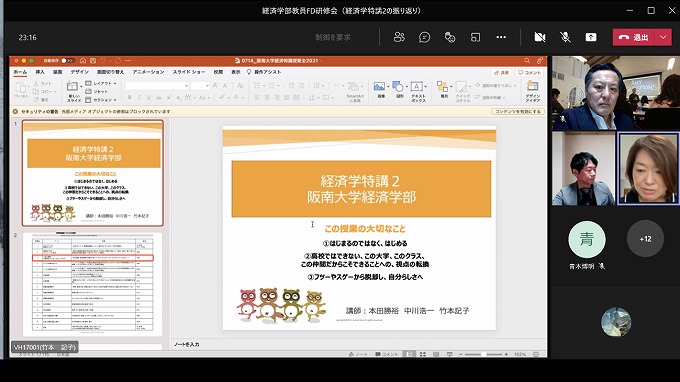Click the rooms/pop-out icon in Teams toolbar
Image resolution: width=680 pixels, height=382 pixels.
475,37
